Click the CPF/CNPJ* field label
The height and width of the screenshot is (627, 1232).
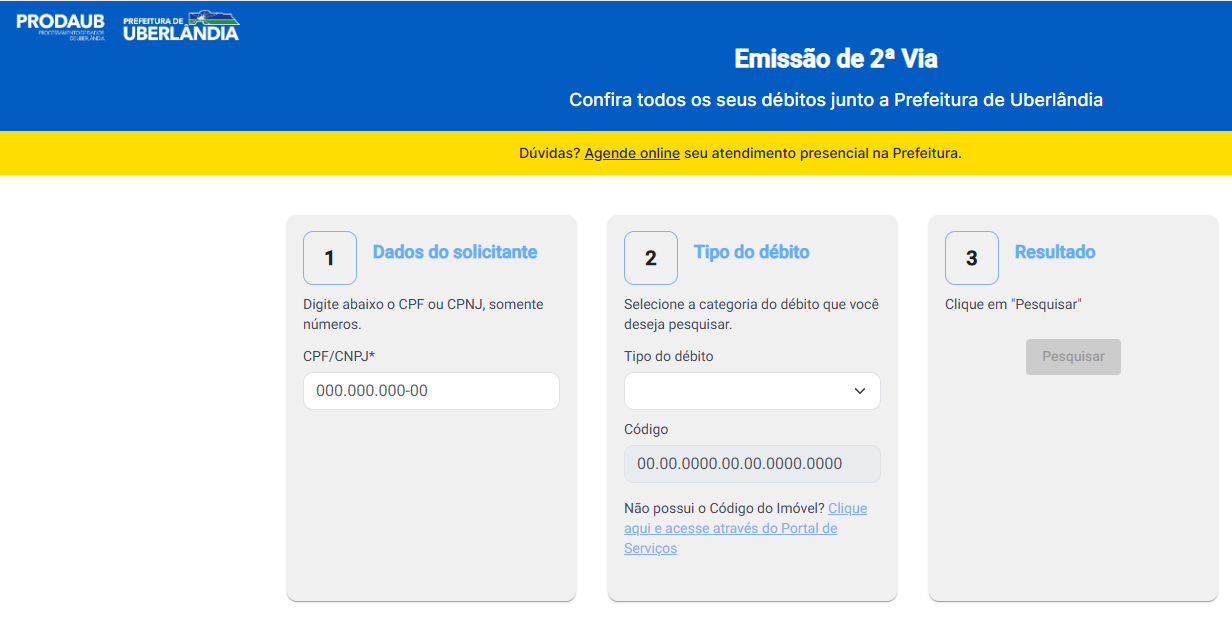click(338, 356)
